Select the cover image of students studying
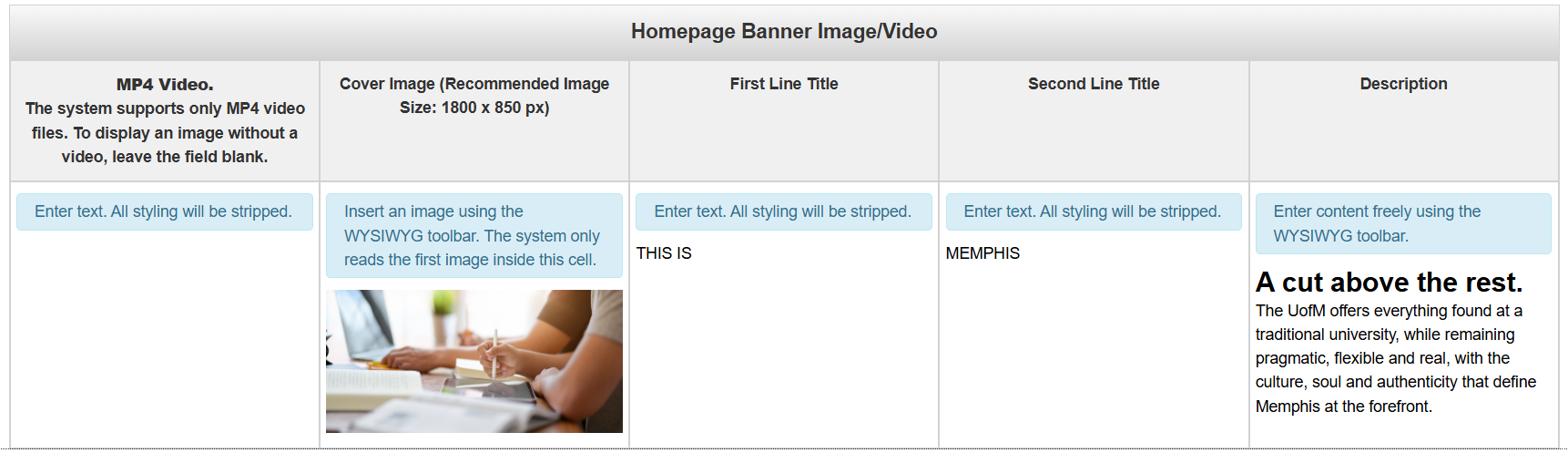The height and width of the screenshot is (453, 1568). pyautogui.click(x=474, y=361)
